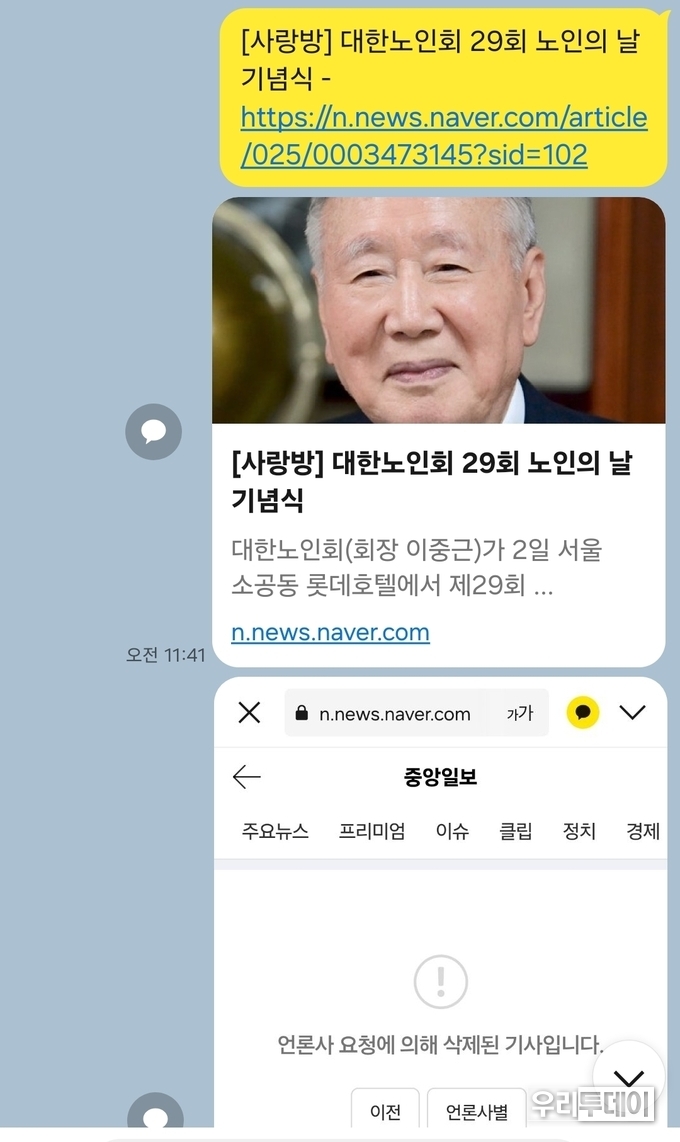680x1142 pixels.
Task: Close the in-app browser with X
Action: tap(250, 712)
